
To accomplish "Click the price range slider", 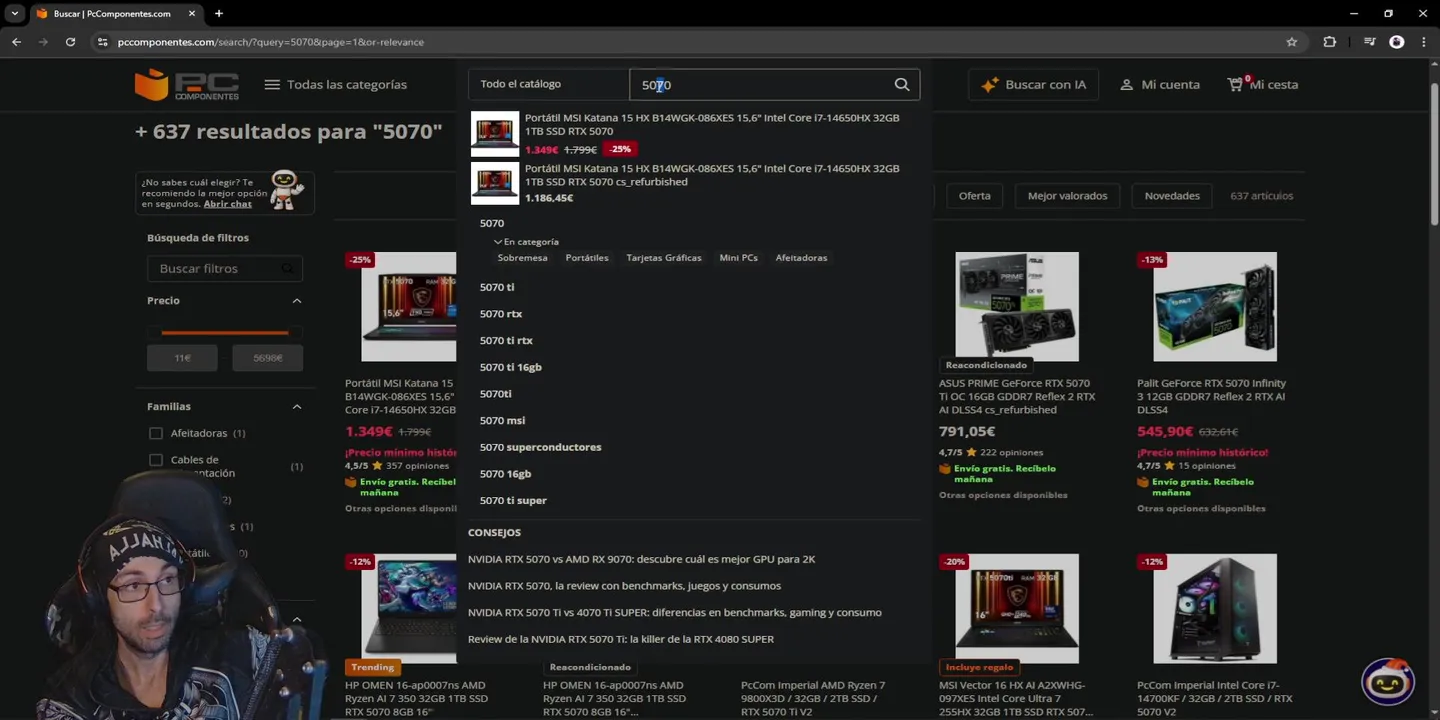I will pyautogui.click(x=225, y=332).
